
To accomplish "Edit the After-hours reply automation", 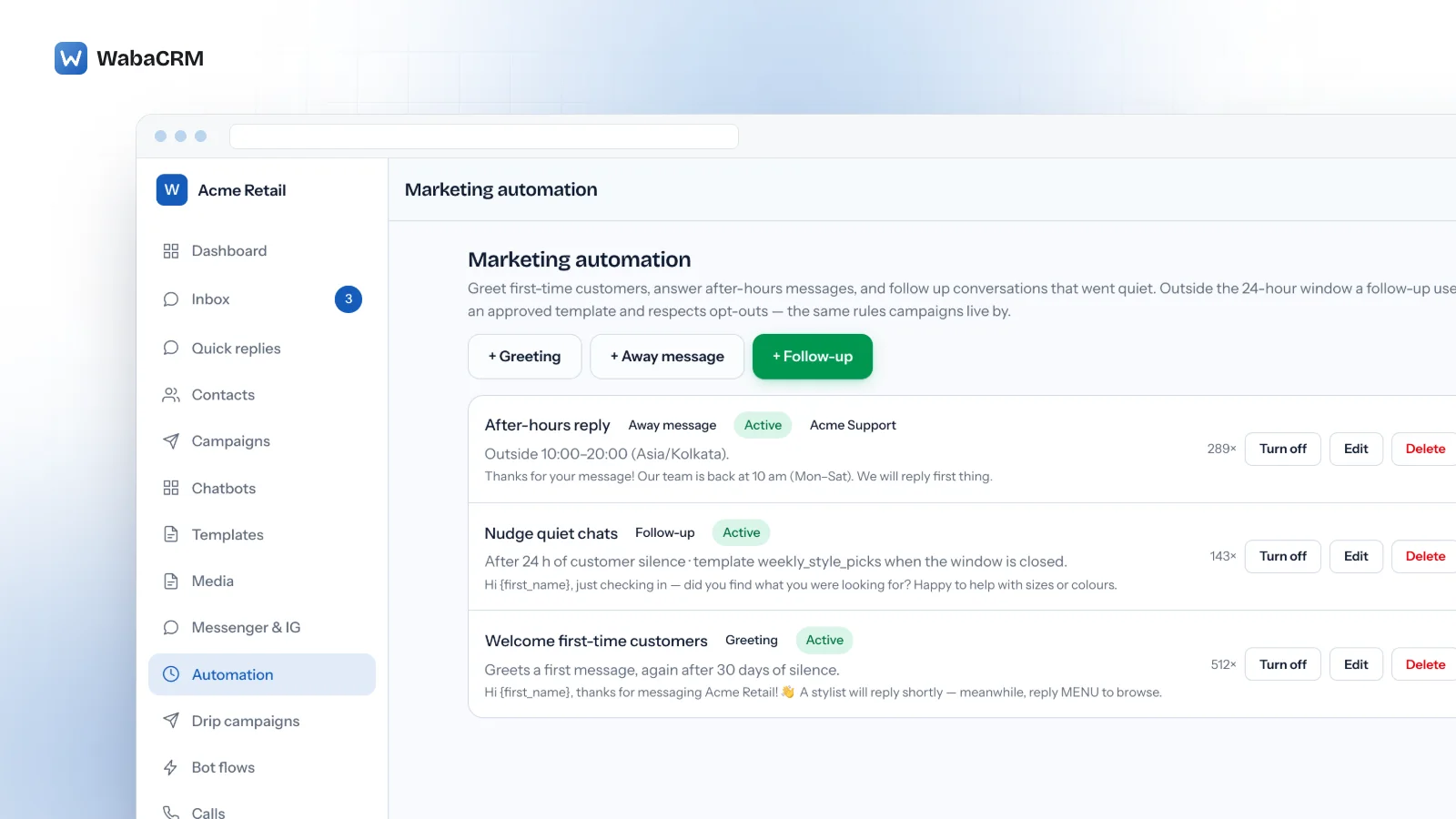I will click(x=1356, y=449).
